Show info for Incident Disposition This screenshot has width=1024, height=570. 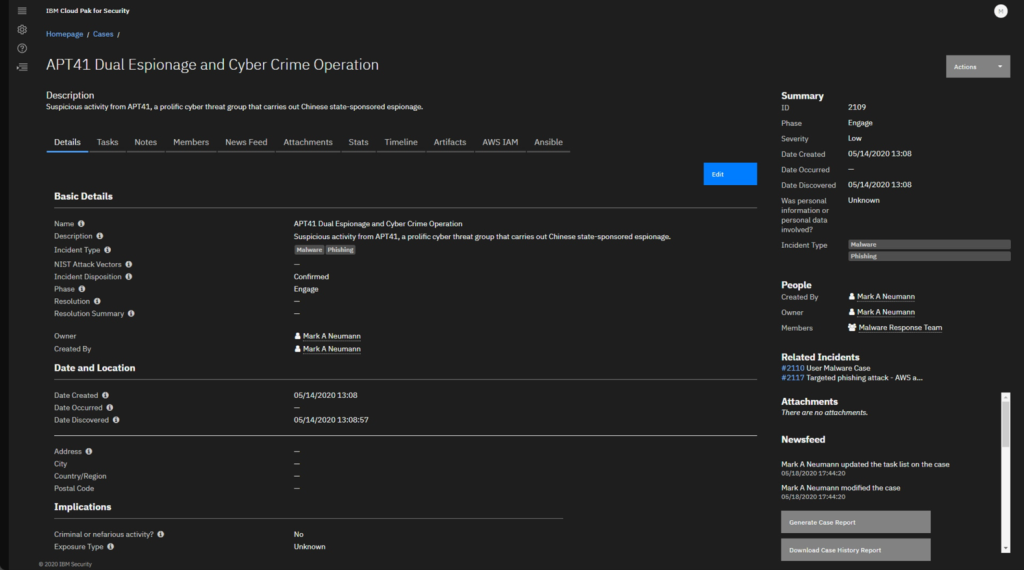coord(129,277)
